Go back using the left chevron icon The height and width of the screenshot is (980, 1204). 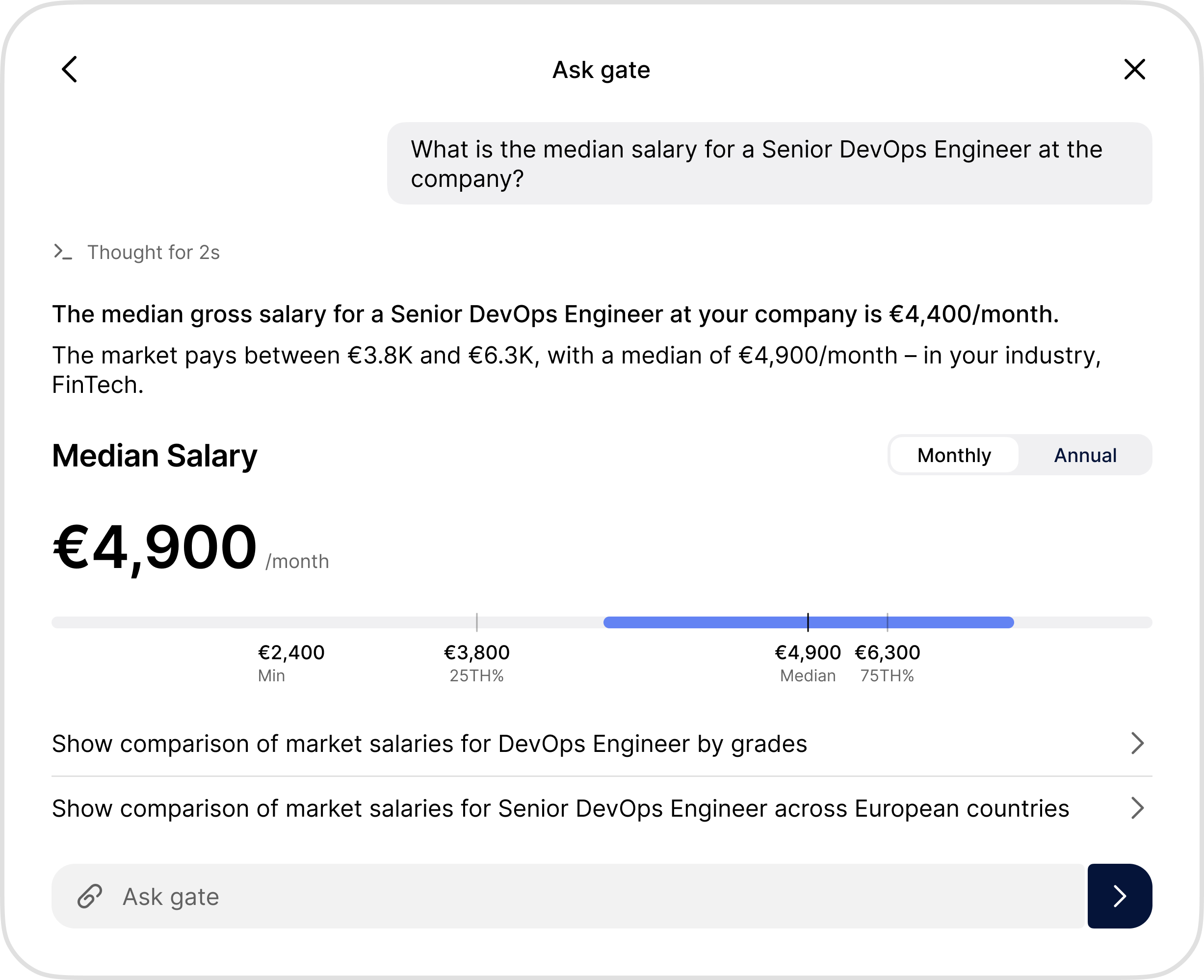tap(70, 70)
